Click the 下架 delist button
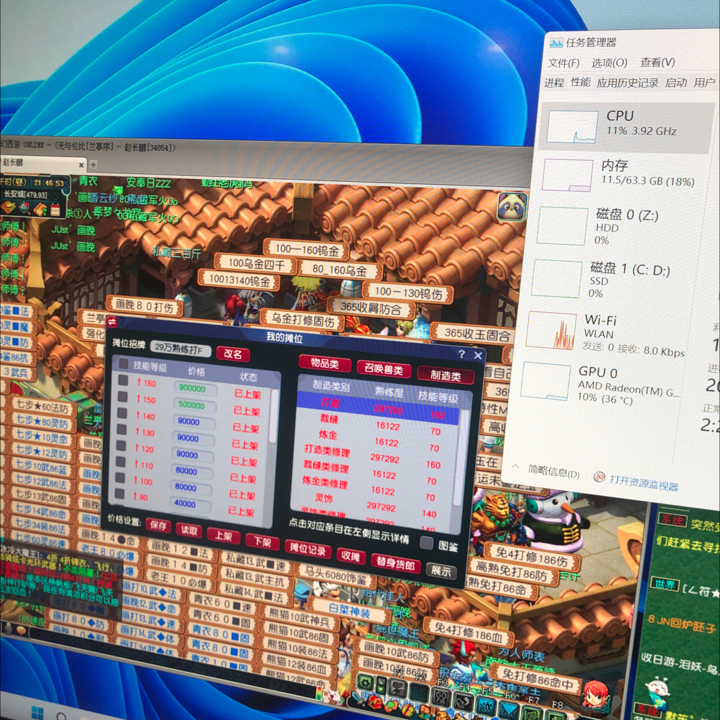720x720 pixels. point(262,542)
